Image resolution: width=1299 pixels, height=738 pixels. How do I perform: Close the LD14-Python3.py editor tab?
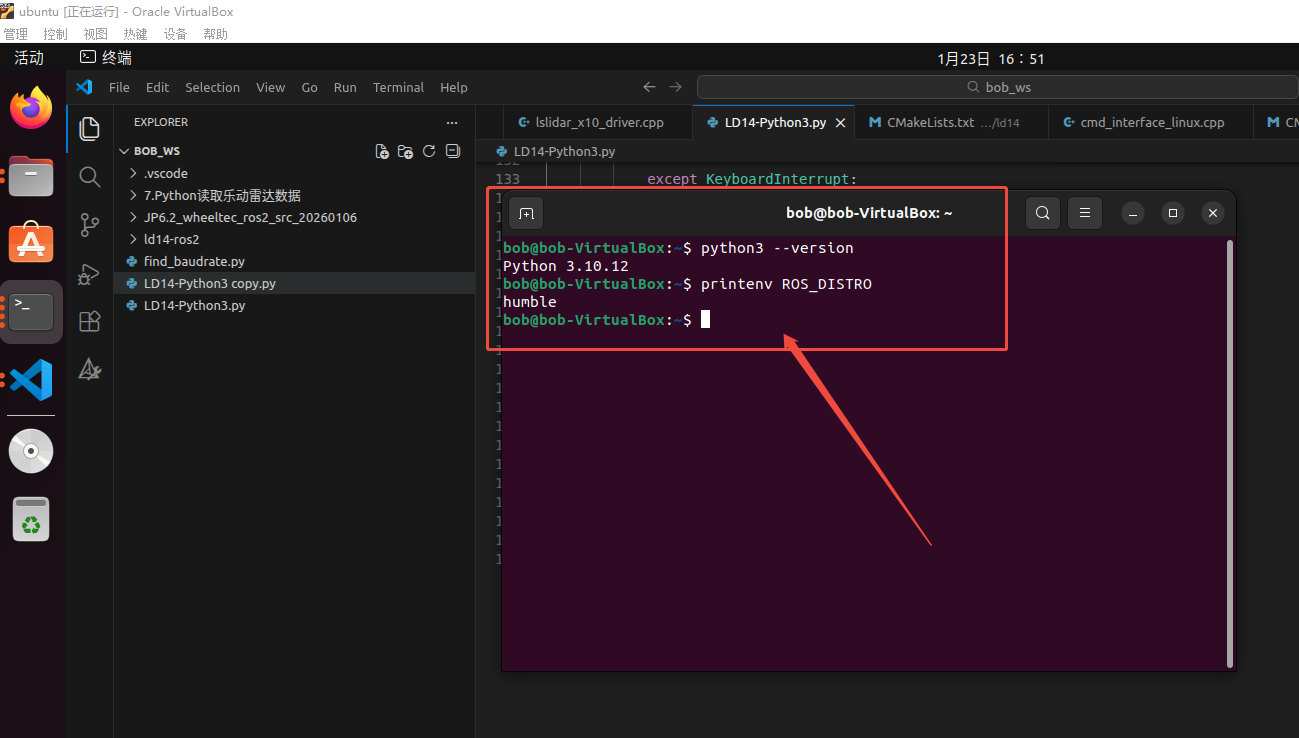click(x=841, y=123)
